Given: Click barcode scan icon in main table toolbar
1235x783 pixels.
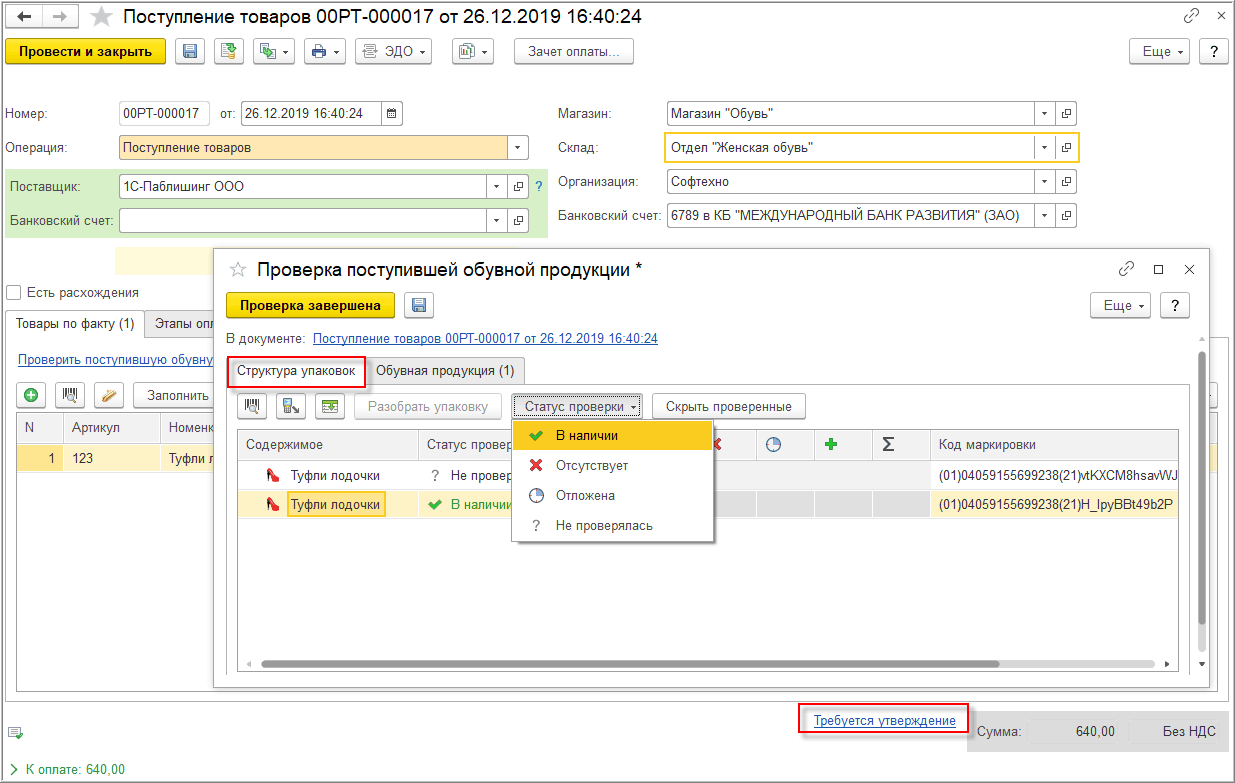Looking at the screenshot, I should [70, 395].
